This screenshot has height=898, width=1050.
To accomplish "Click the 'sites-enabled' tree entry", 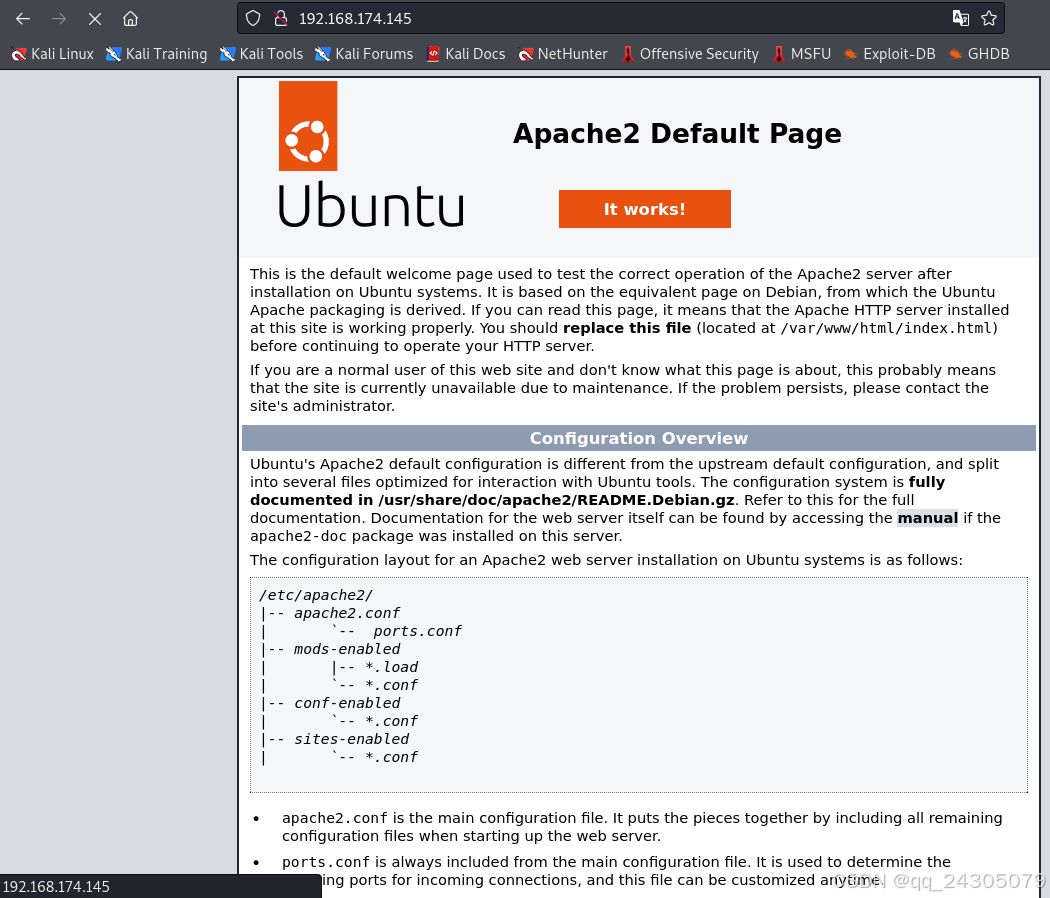I will (352, 739).
